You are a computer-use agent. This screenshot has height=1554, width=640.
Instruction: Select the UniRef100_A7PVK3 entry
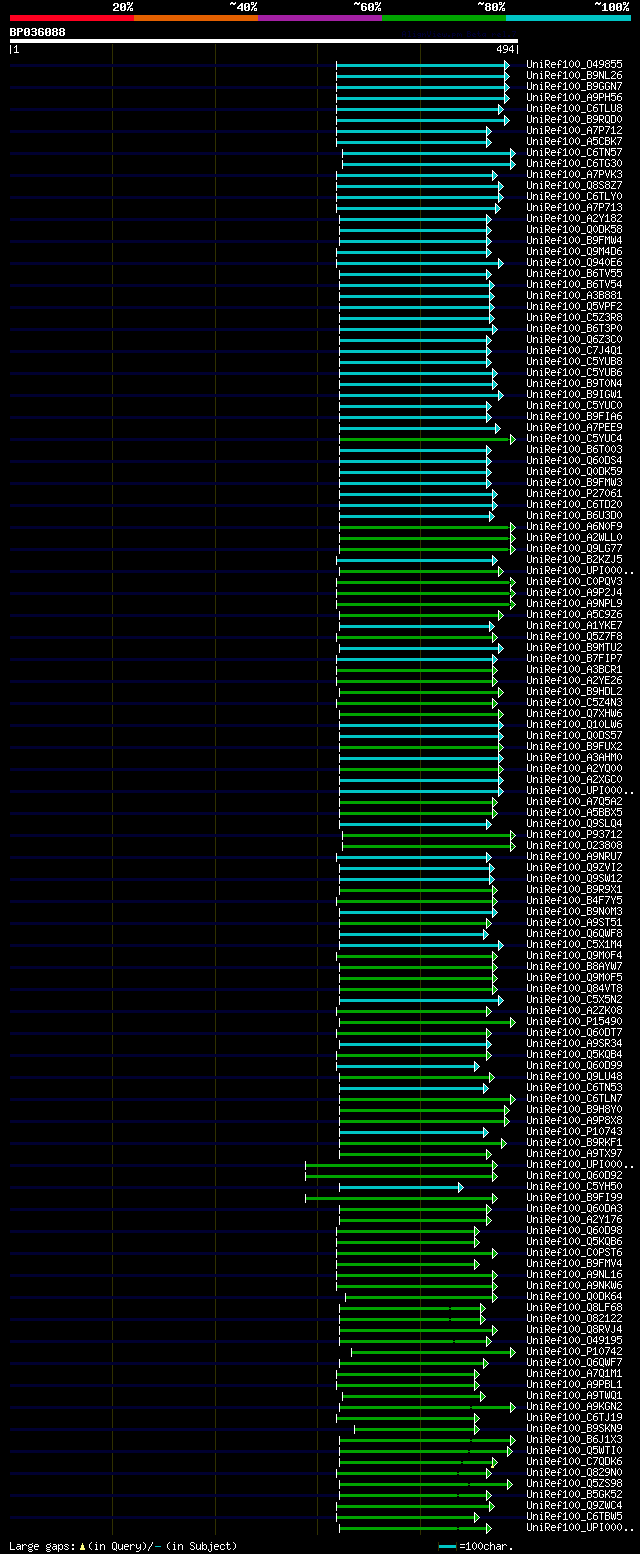(x=575, y=174)
